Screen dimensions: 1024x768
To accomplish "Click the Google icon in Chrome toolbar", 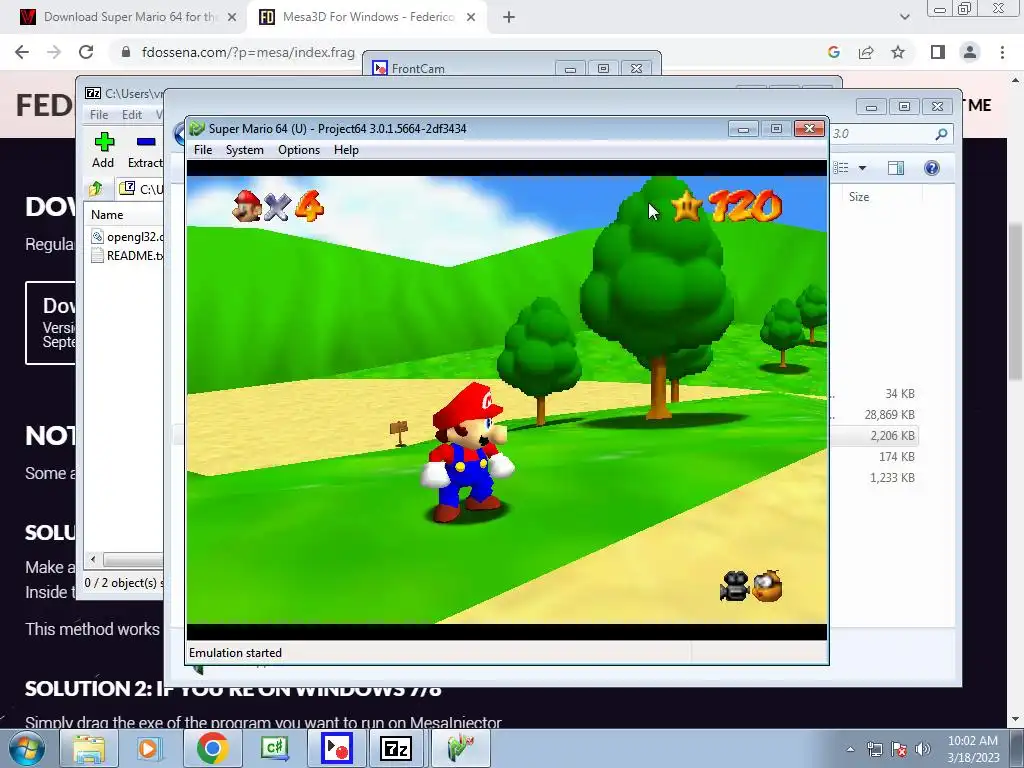I will click(833, 52).
